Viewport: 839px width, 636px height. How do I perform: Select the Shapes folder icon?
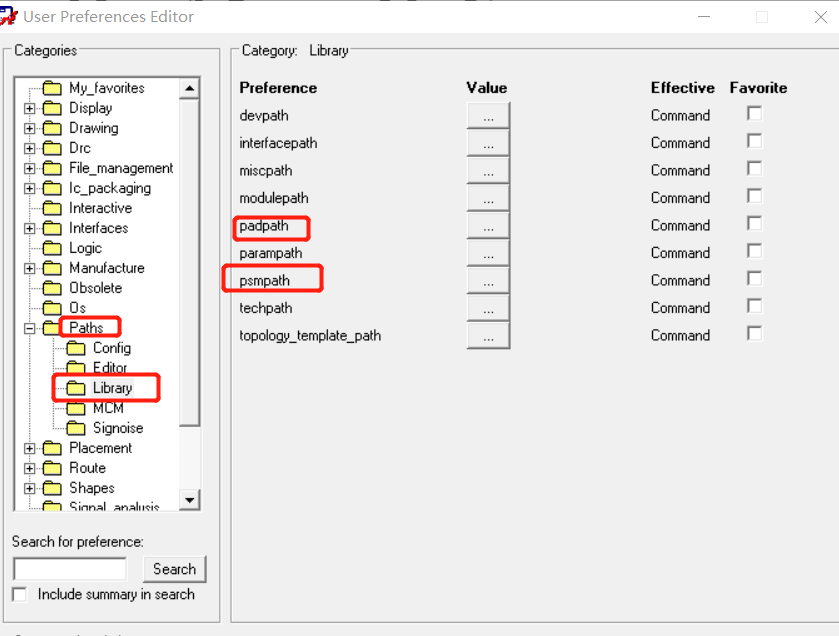(x=52, y=488)
